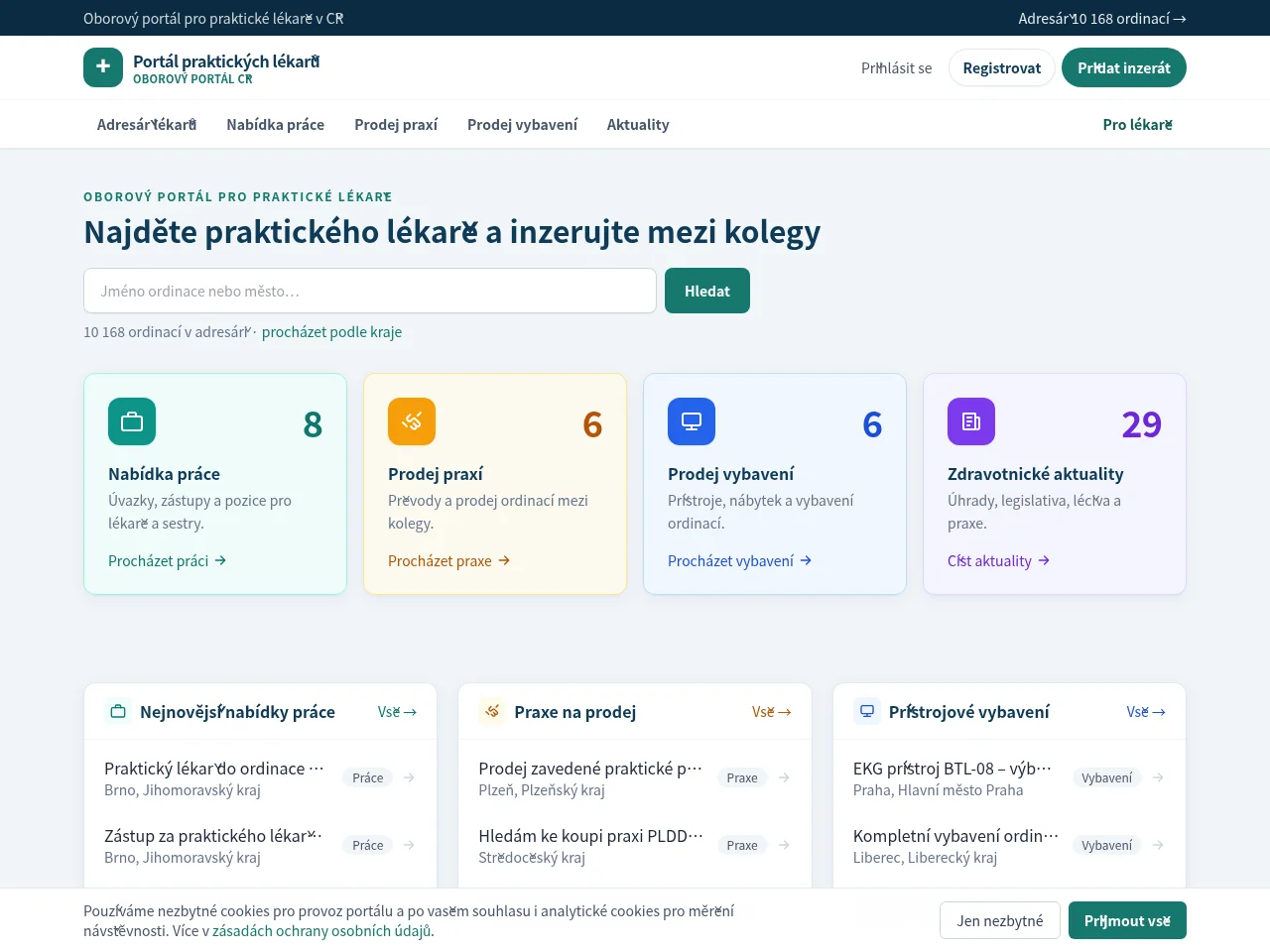Click Vše link in Nejnovější nabídky práce panel
Viewport: 1270px width, 952px height.
pos(397,711)
